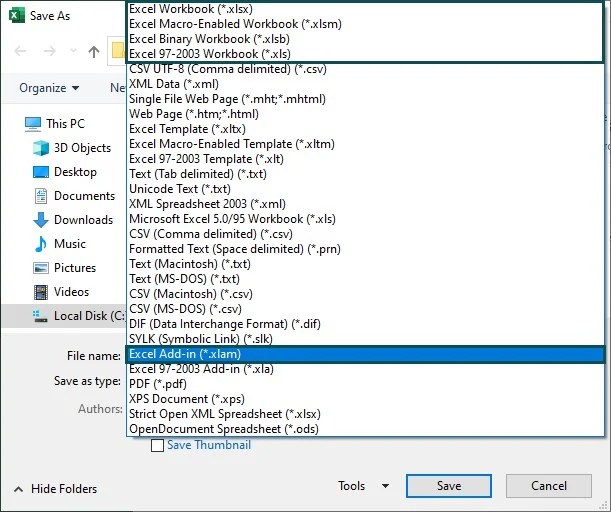Select Text (Tab delimited) (*.txt)
This screenshot has width=611, height=512.
pos(366,174)
